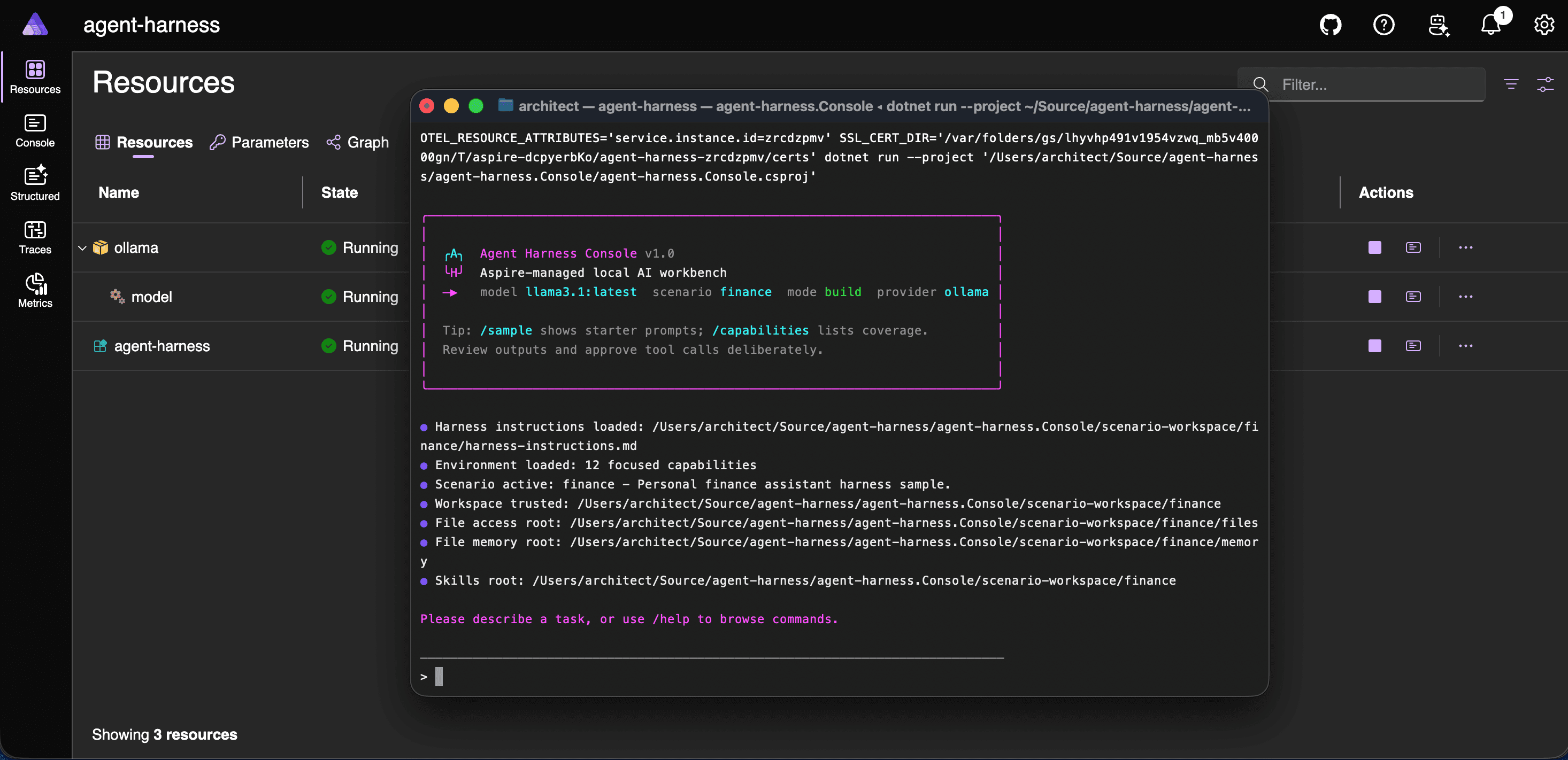Close the terminal window
Image resolution: width=1568 pixels, height=760 pixels.
427,106
